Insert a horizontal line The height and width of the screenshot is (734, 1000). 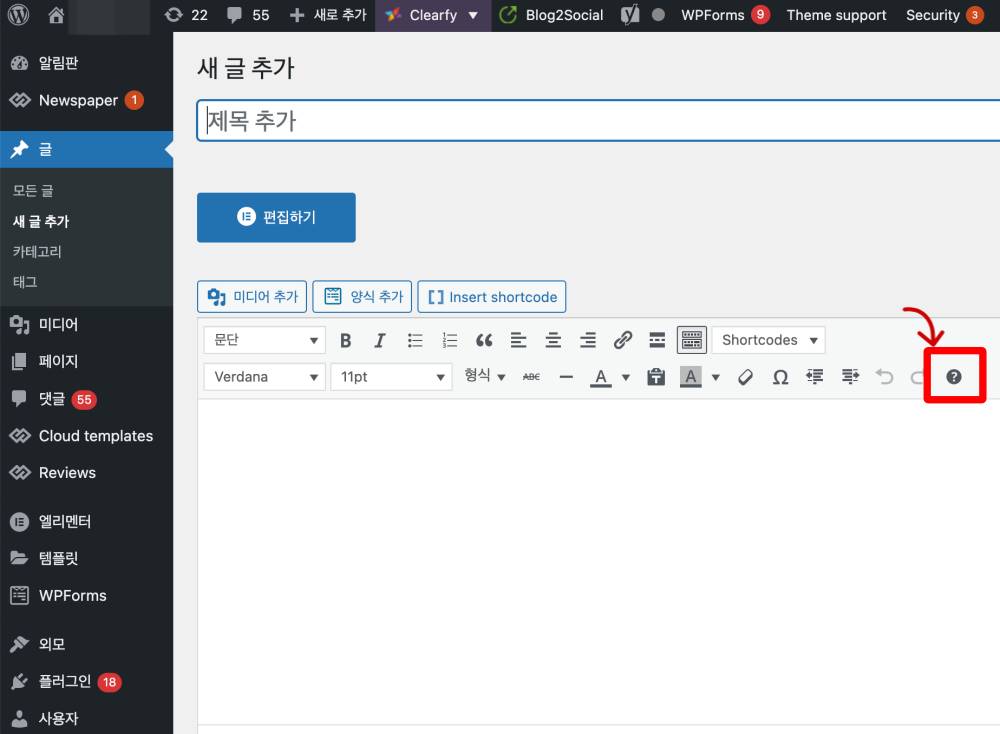pyautogui.click(x=566, y=377)
